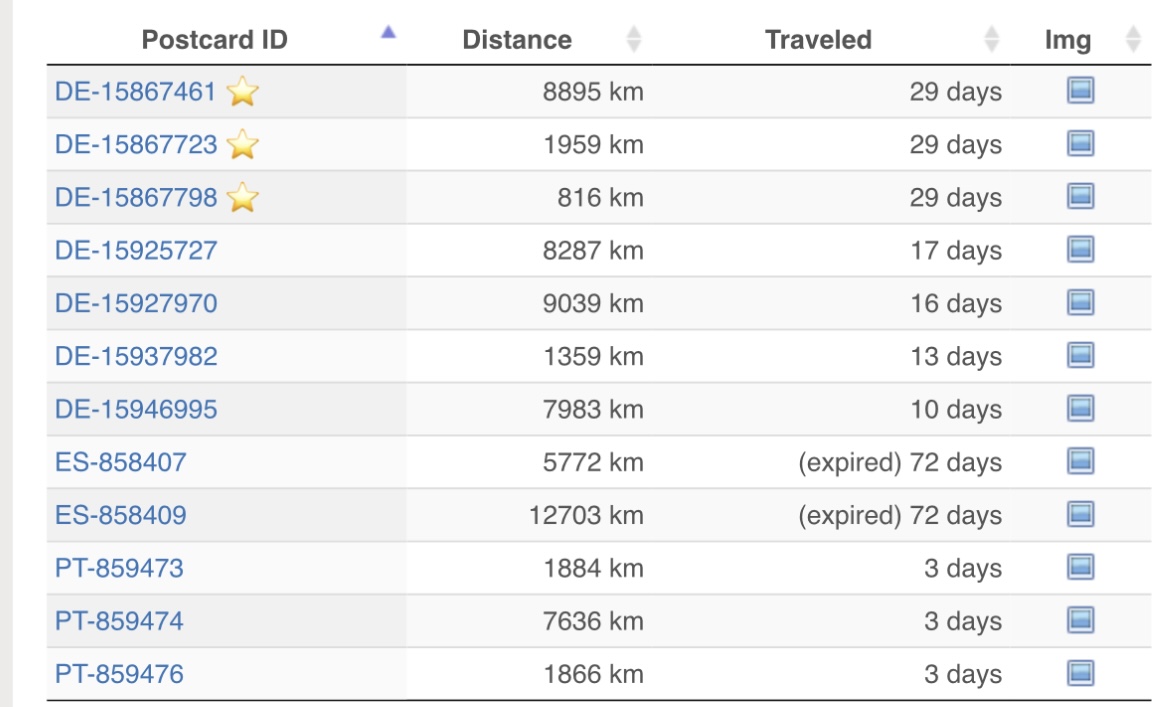Click the favorite star beside DE-15867798
The image size is (1166, 707).
(243, 198)
